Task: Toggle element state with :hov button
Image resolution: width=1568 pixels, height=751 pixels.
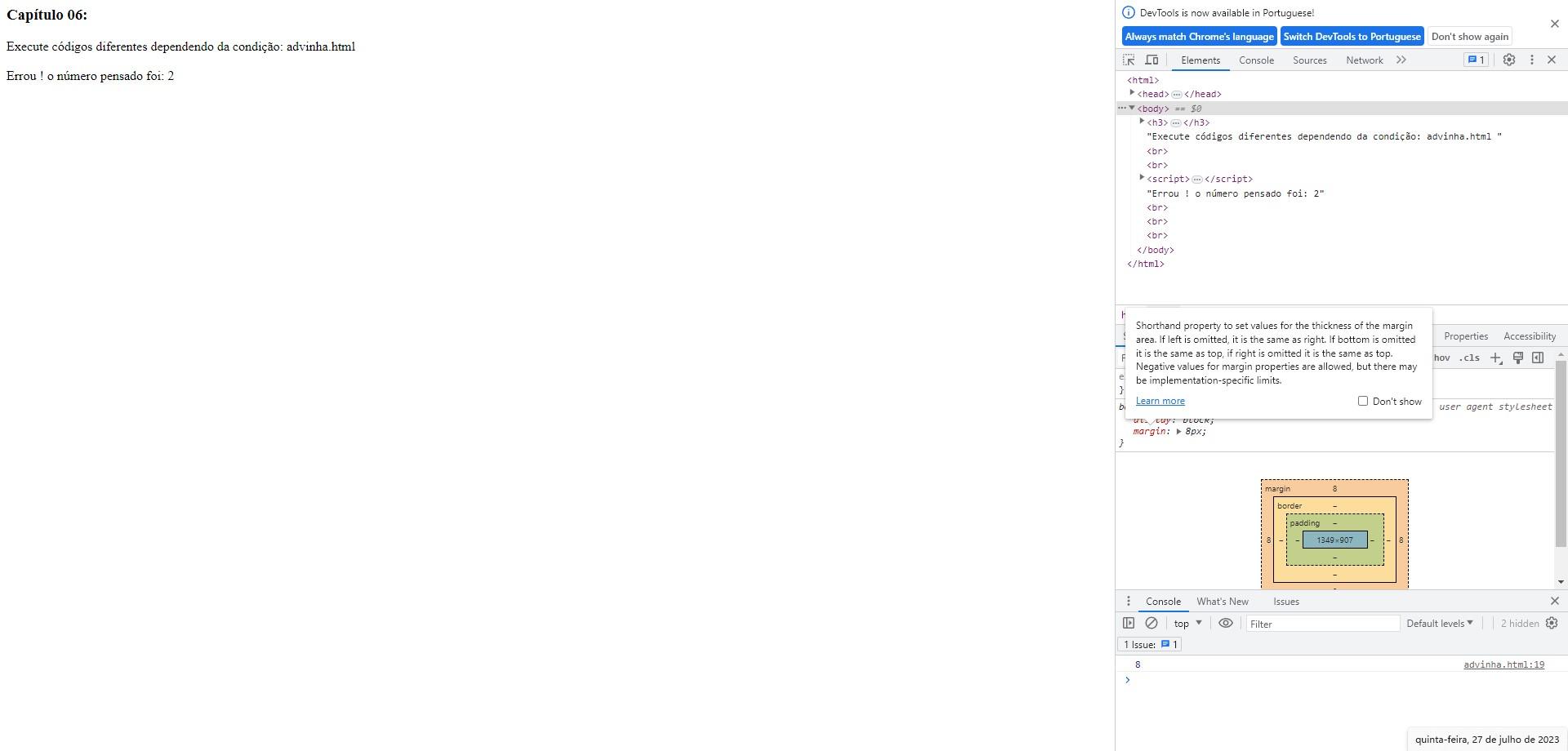Action: (1442, 358)
